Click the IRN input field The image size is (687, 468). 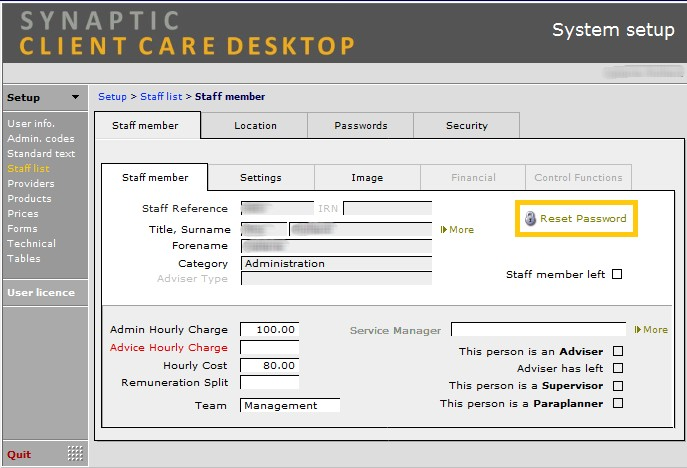388,208
